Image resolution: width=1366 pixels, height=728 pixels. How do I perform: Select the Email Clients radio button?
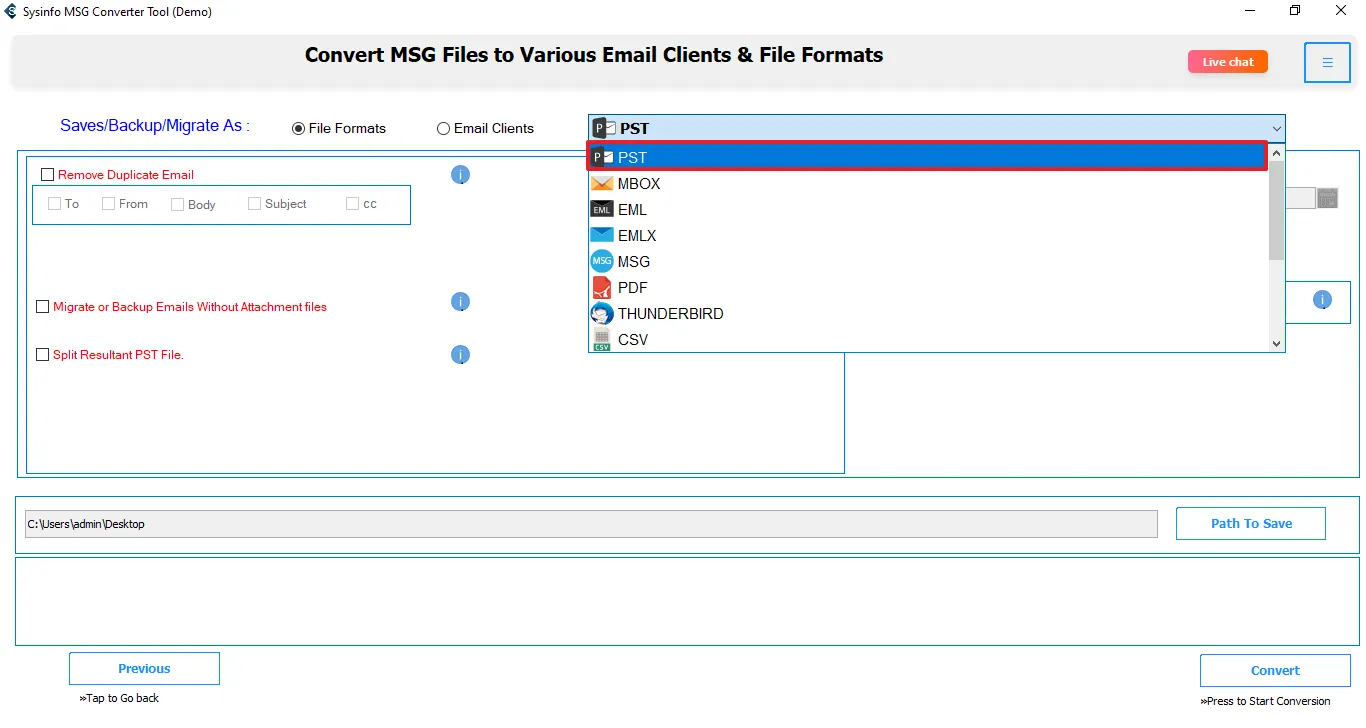443,129
